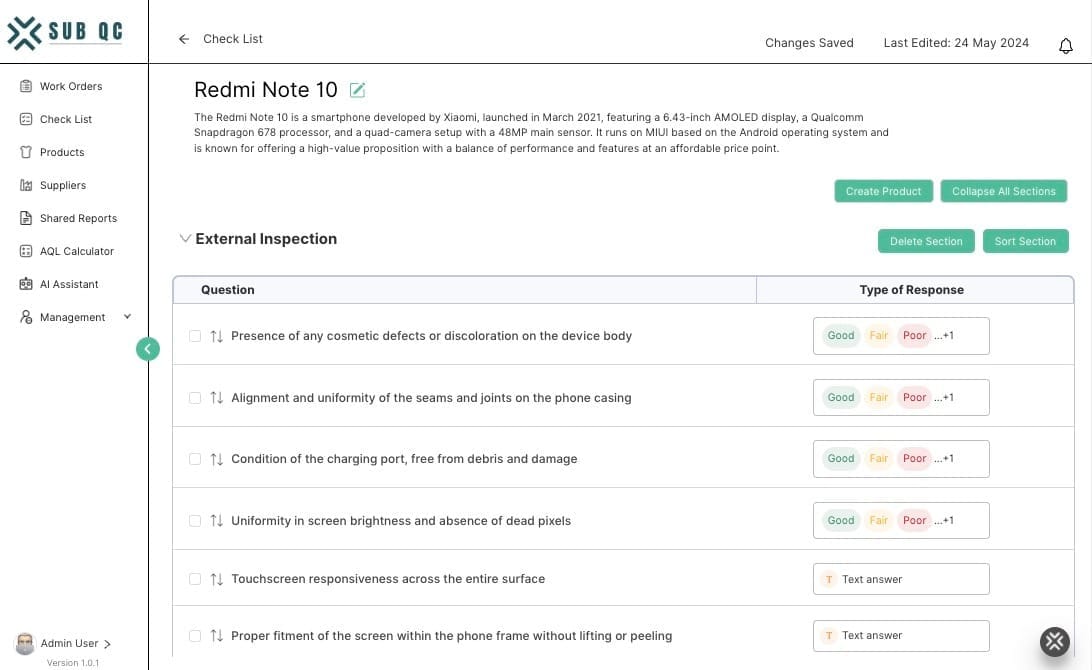Click the Sort Section button
This screenshot has width=1092, height=670.
tap(1025, 241)
